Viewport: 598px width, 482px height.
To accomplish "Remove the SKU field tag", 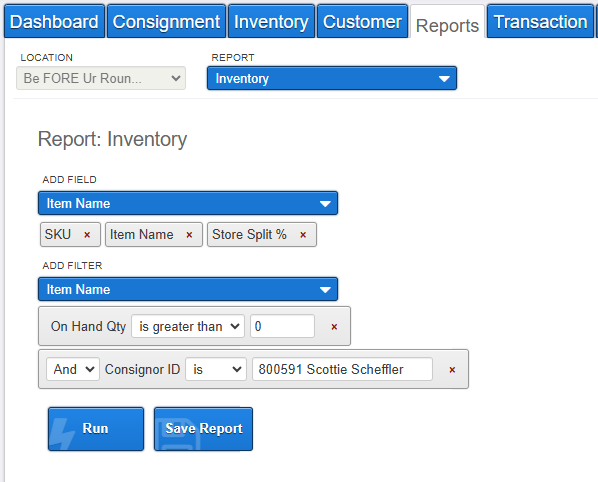I will 87,235.
